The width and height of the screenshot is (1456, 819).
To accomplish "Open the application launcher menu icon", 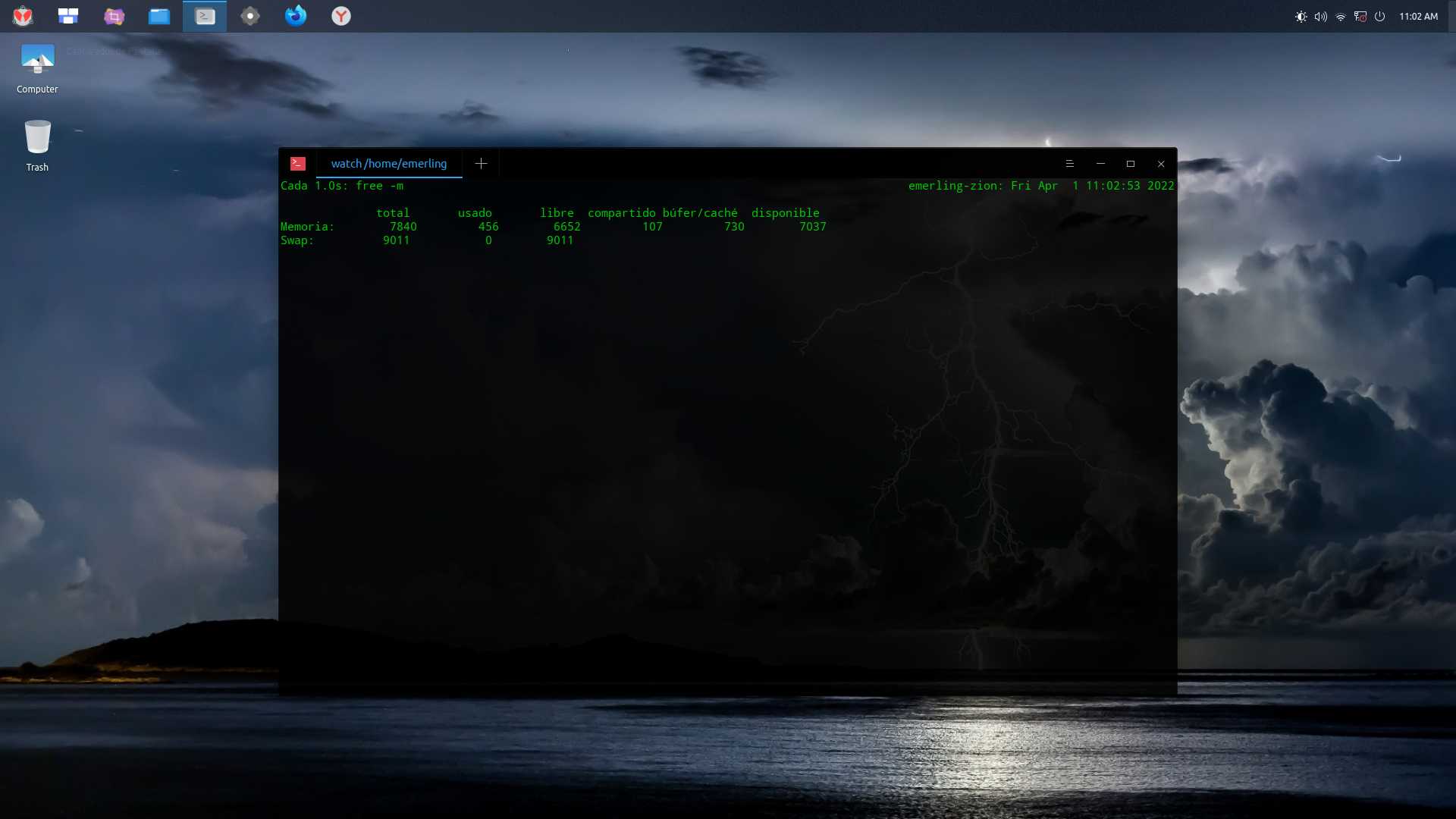I will pos(23,16).
